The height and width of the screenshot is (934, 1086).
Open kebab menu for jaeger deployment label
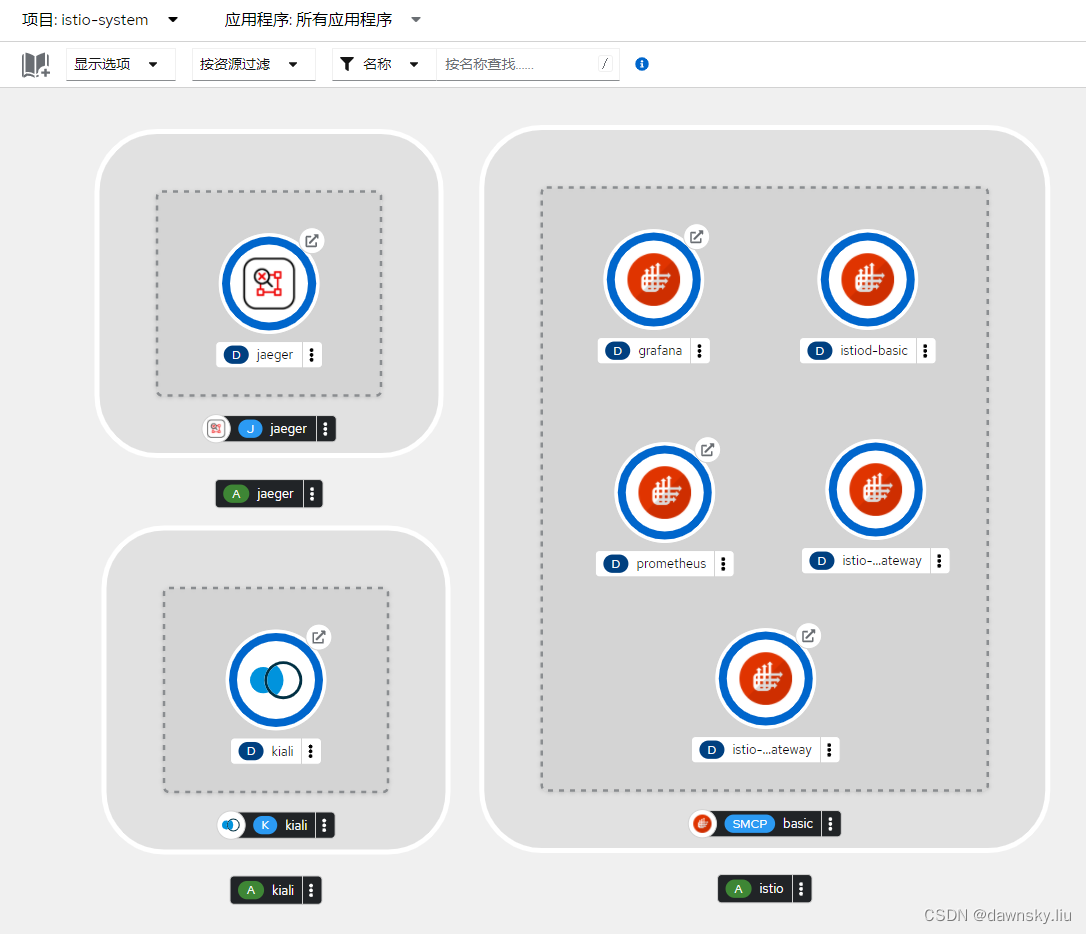click(x=312, y=354)
